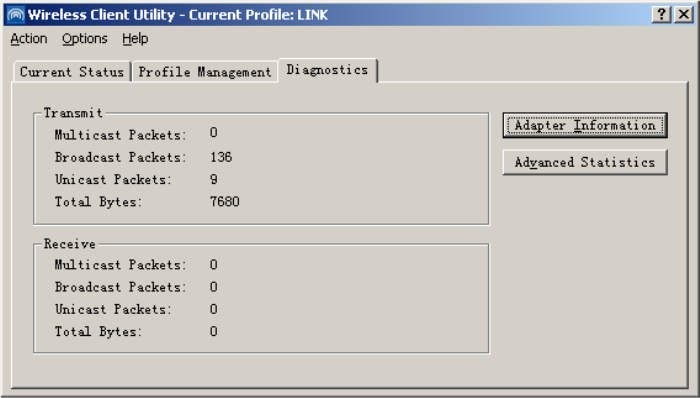Viewport: 700px width, 398px height.
Task: Click Receive Multicast Packets value 0
Action: tap(214, 265)
